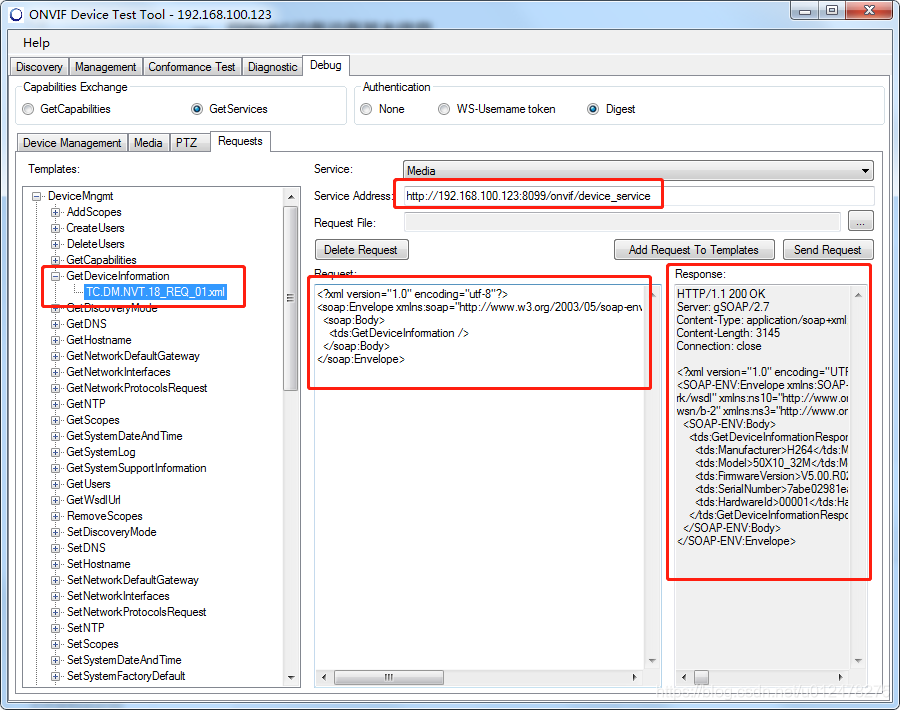Expand the GetCapabilities tree node
The height and width of the screenshot is (710, 900).
[x=56, y=260]
